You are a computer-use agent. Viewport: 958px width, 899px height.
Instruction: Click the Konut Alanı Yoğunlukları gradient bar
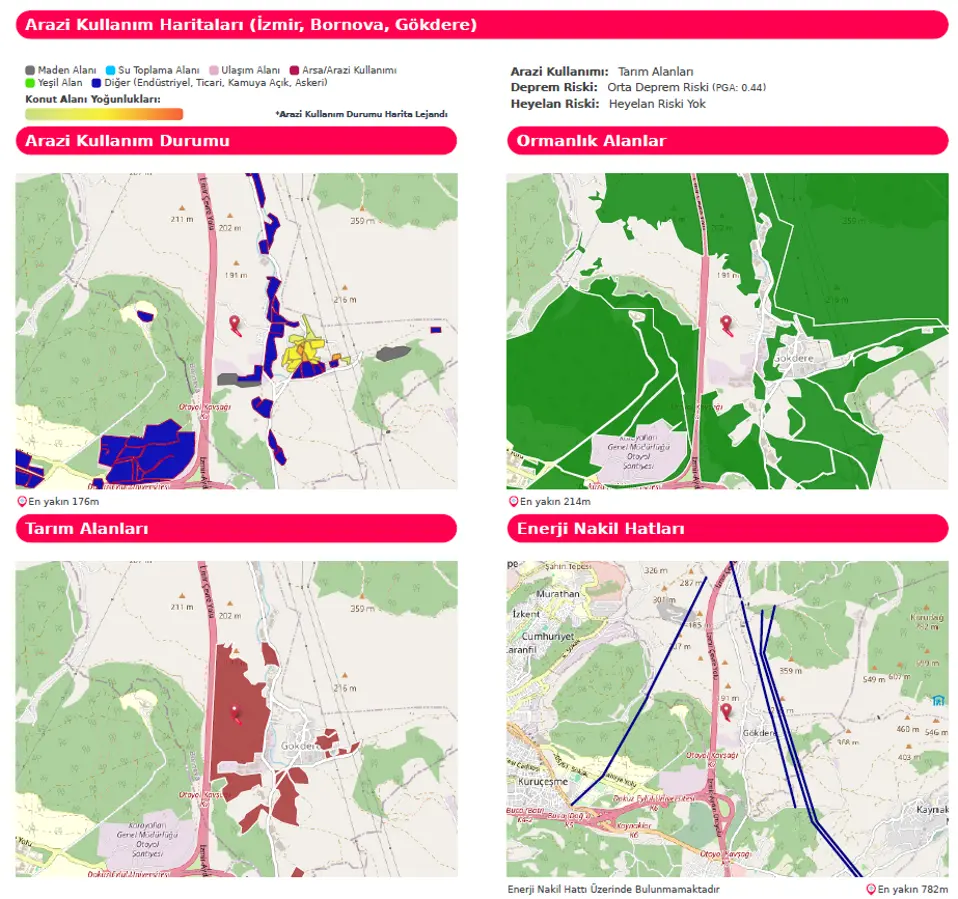(x=104, y=113)
